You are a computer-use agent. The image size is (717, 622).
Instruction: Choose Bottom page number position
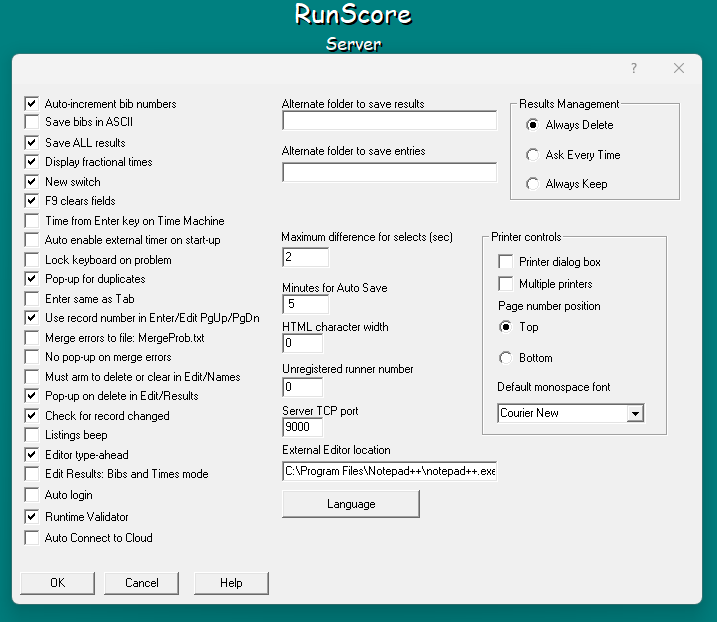point(506,358)
